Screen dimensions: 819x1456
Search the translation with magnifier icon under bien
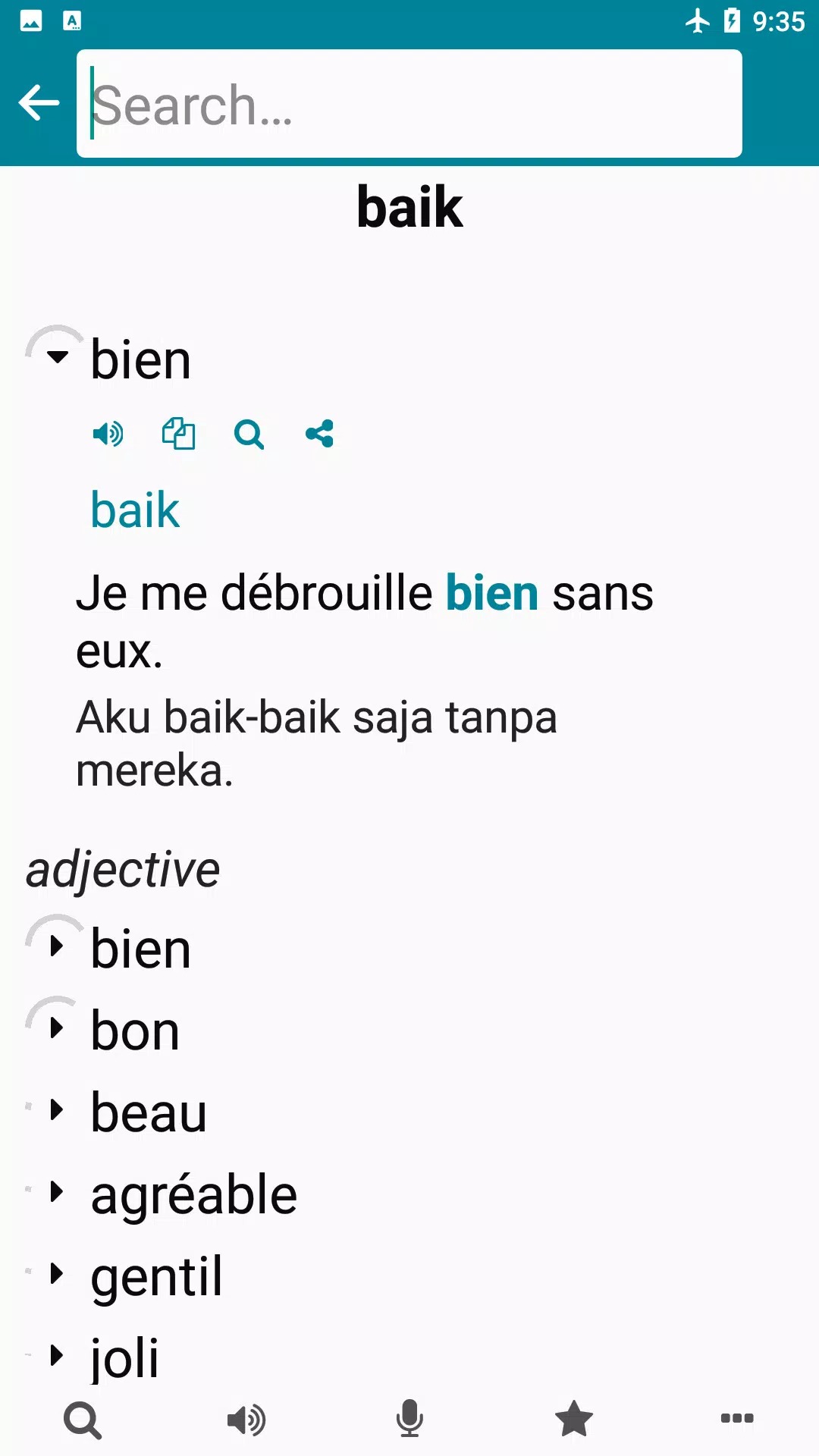[249, 435]
